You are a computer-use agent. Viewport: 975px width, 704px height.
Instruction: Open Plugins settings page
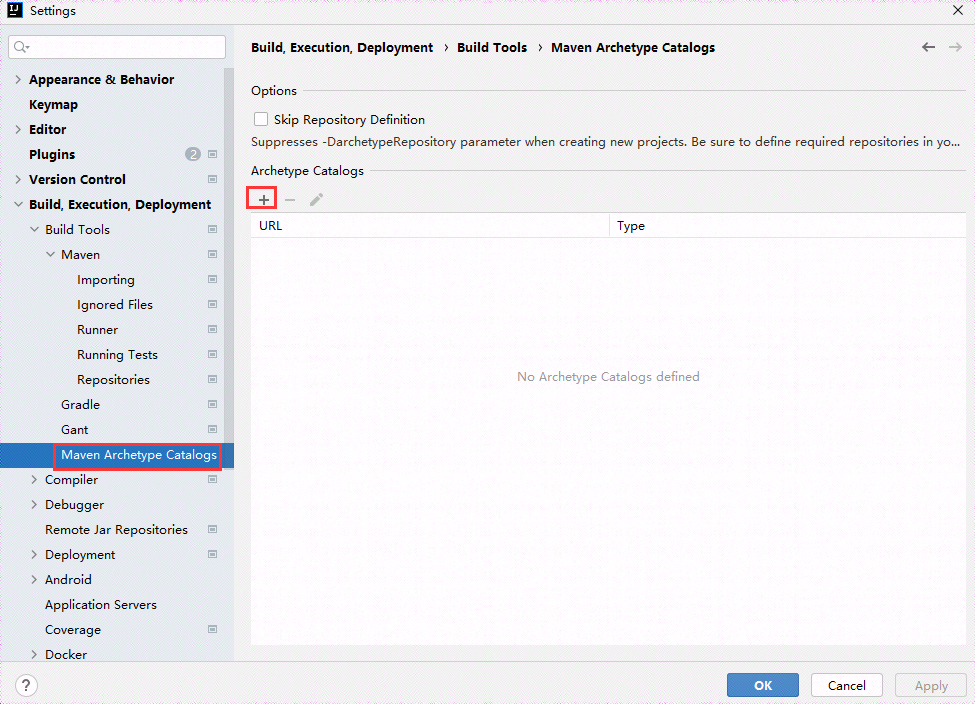tap(52, 154)
